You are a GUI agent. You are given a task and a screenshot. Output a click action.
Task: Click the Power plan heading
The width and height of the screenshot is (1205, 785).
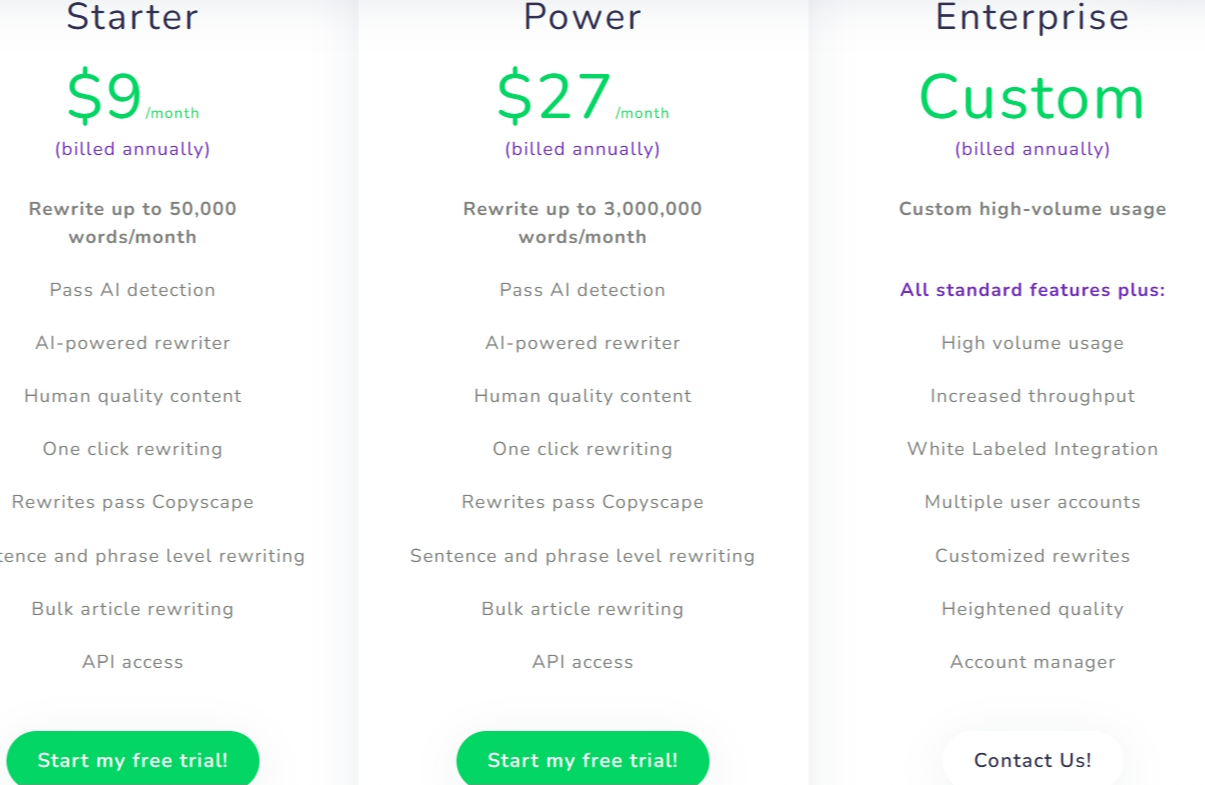(x=583, y=17)
